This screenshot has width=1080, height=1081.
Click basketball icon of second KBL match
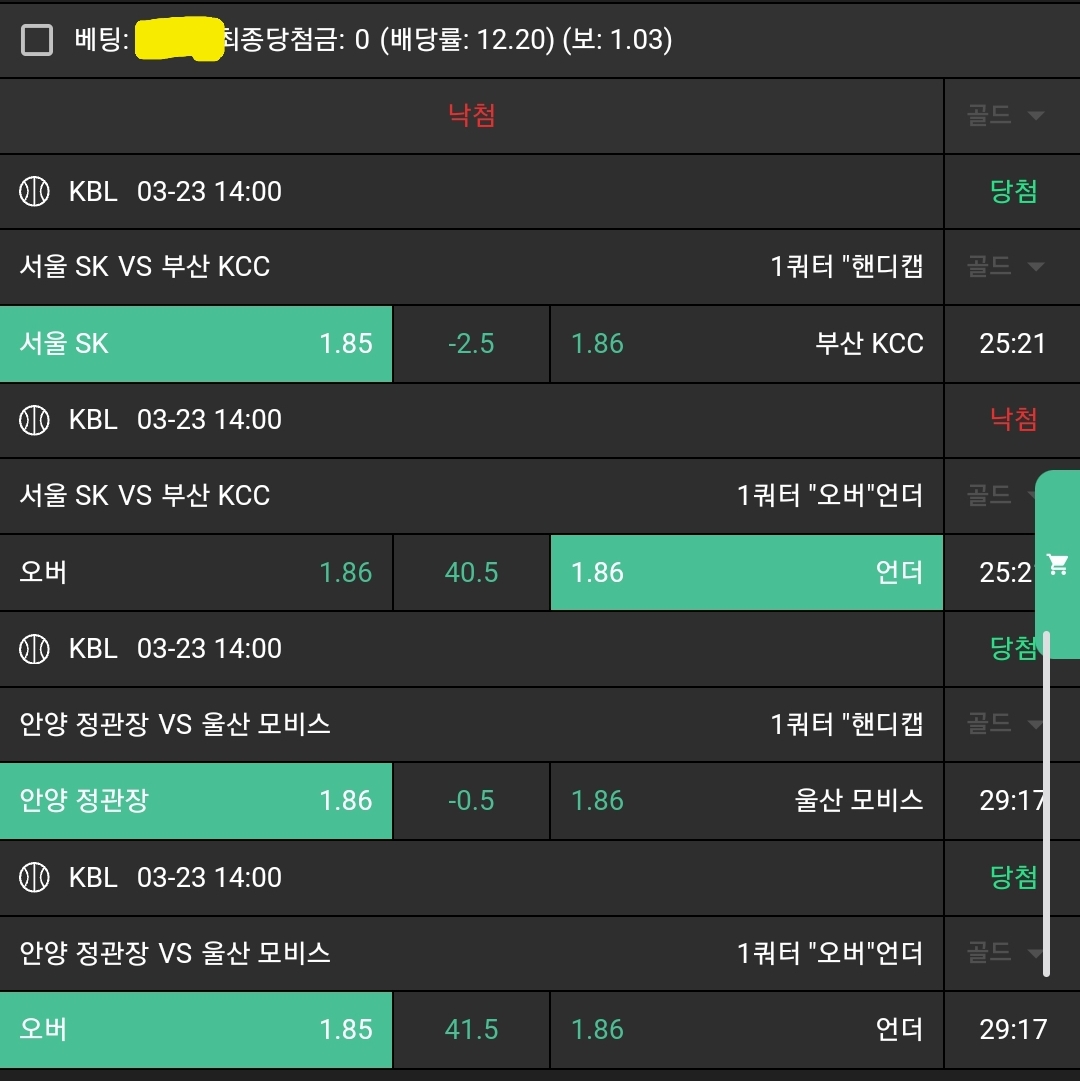click(x=35, y=420)
